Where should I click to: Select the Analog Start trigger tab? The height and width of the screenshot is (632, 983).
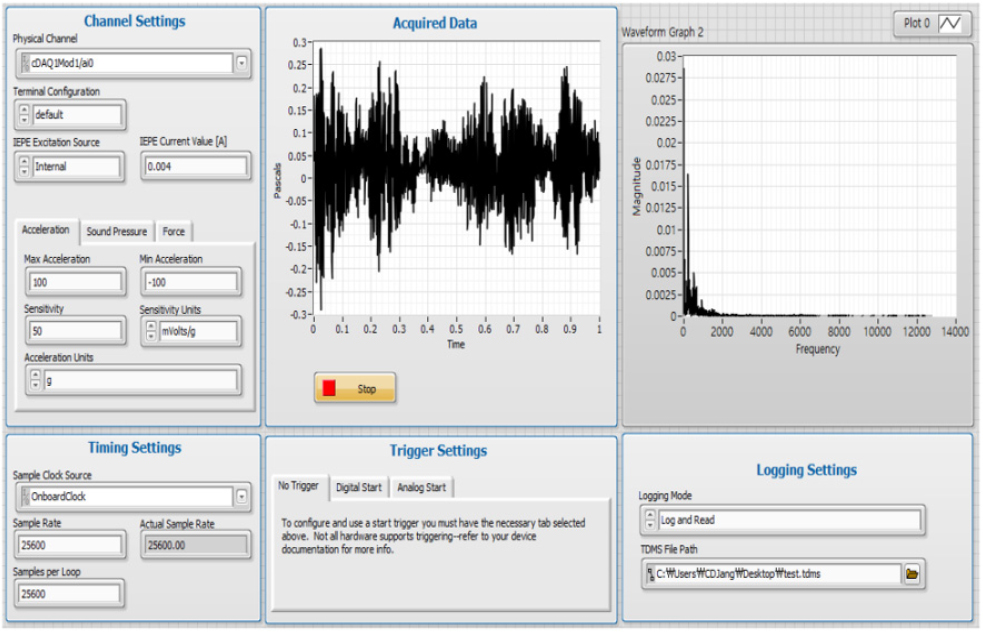[x=422, y=487]
